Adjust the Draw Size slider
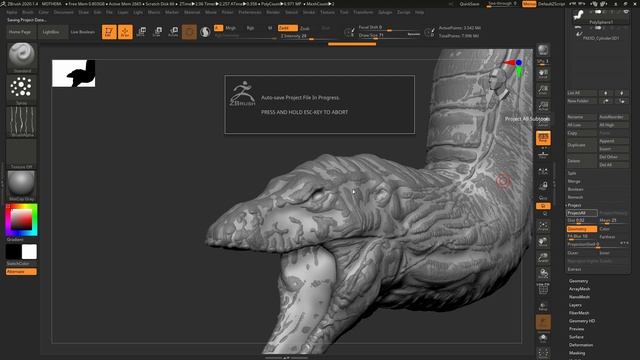 pyautogui.click(x=389, y=36)
